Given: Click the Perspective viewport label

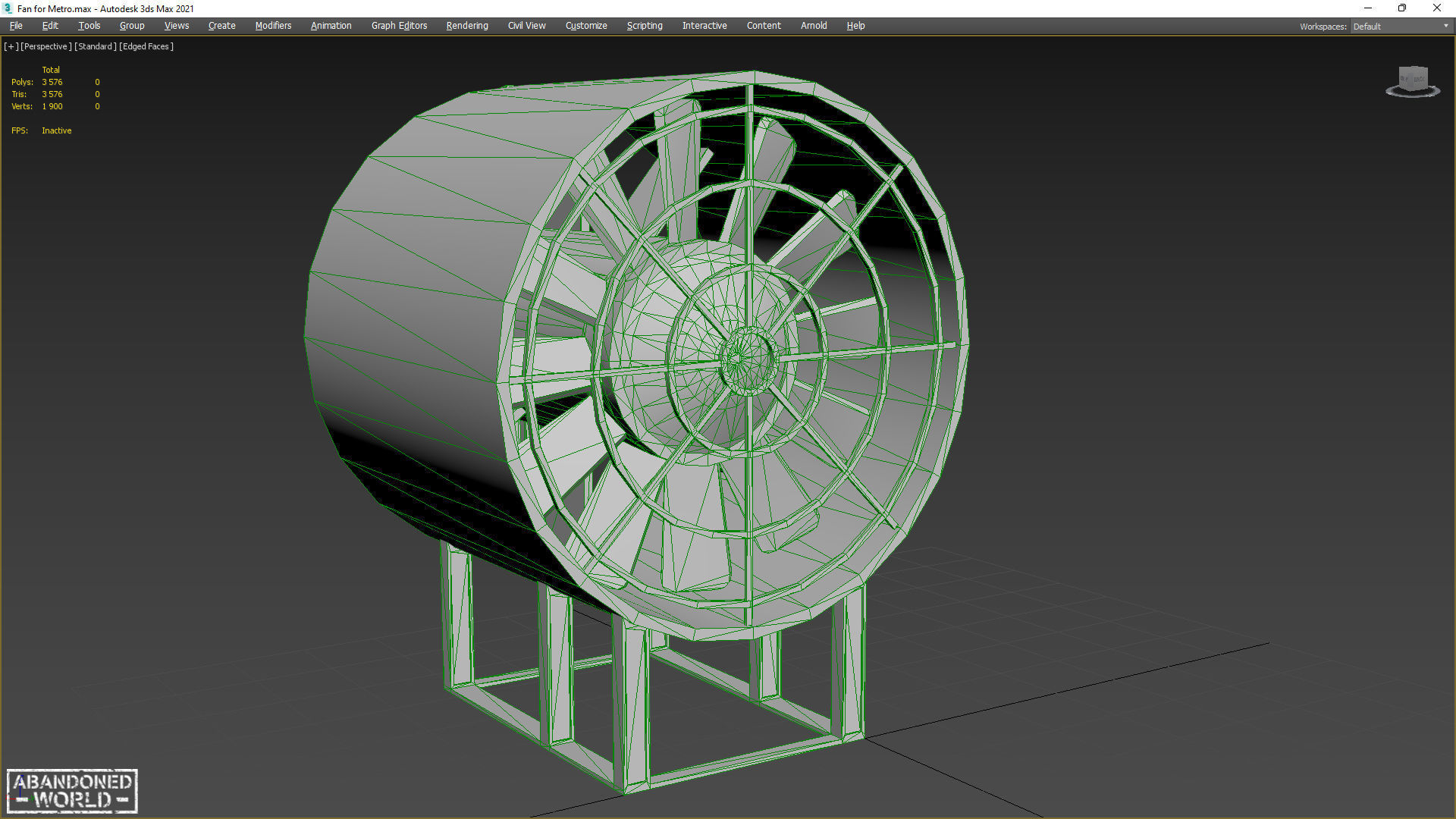Looking at the screenshot, I should pyautogui.click(x=46, y=46).
